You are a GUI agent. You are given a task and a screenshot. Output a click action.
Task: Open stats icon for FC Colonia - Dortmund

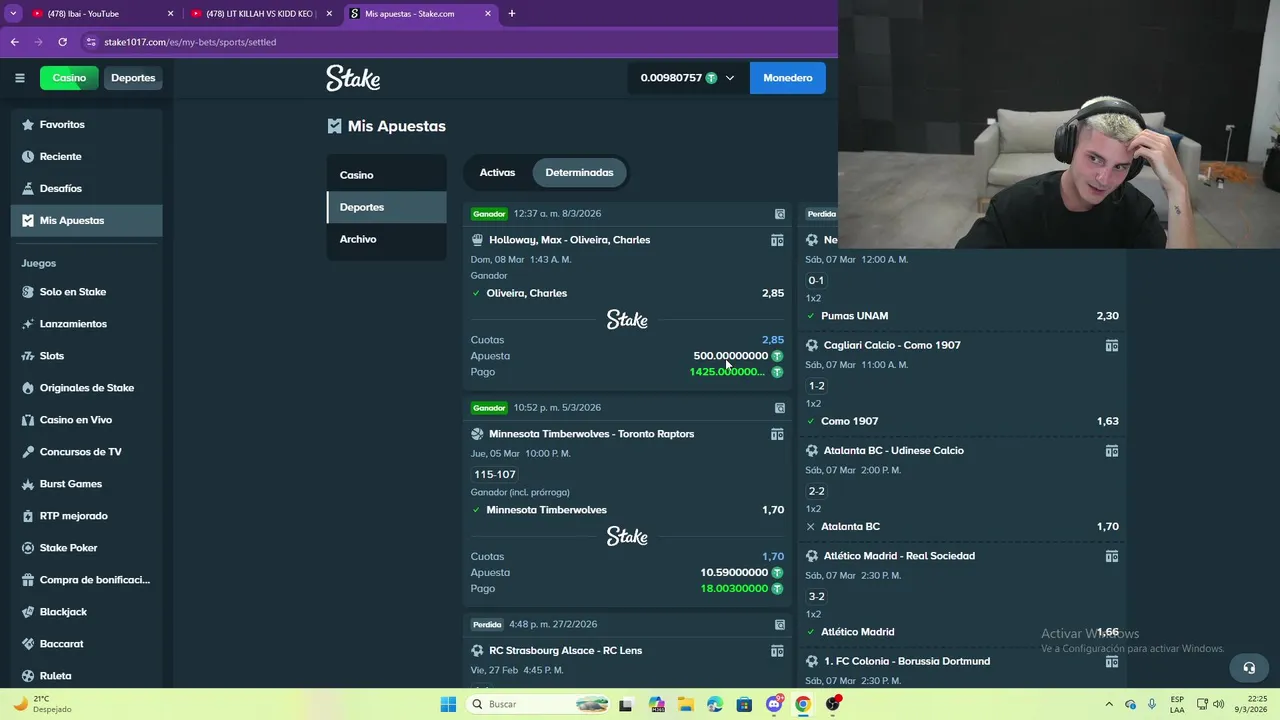(1111, 662)
